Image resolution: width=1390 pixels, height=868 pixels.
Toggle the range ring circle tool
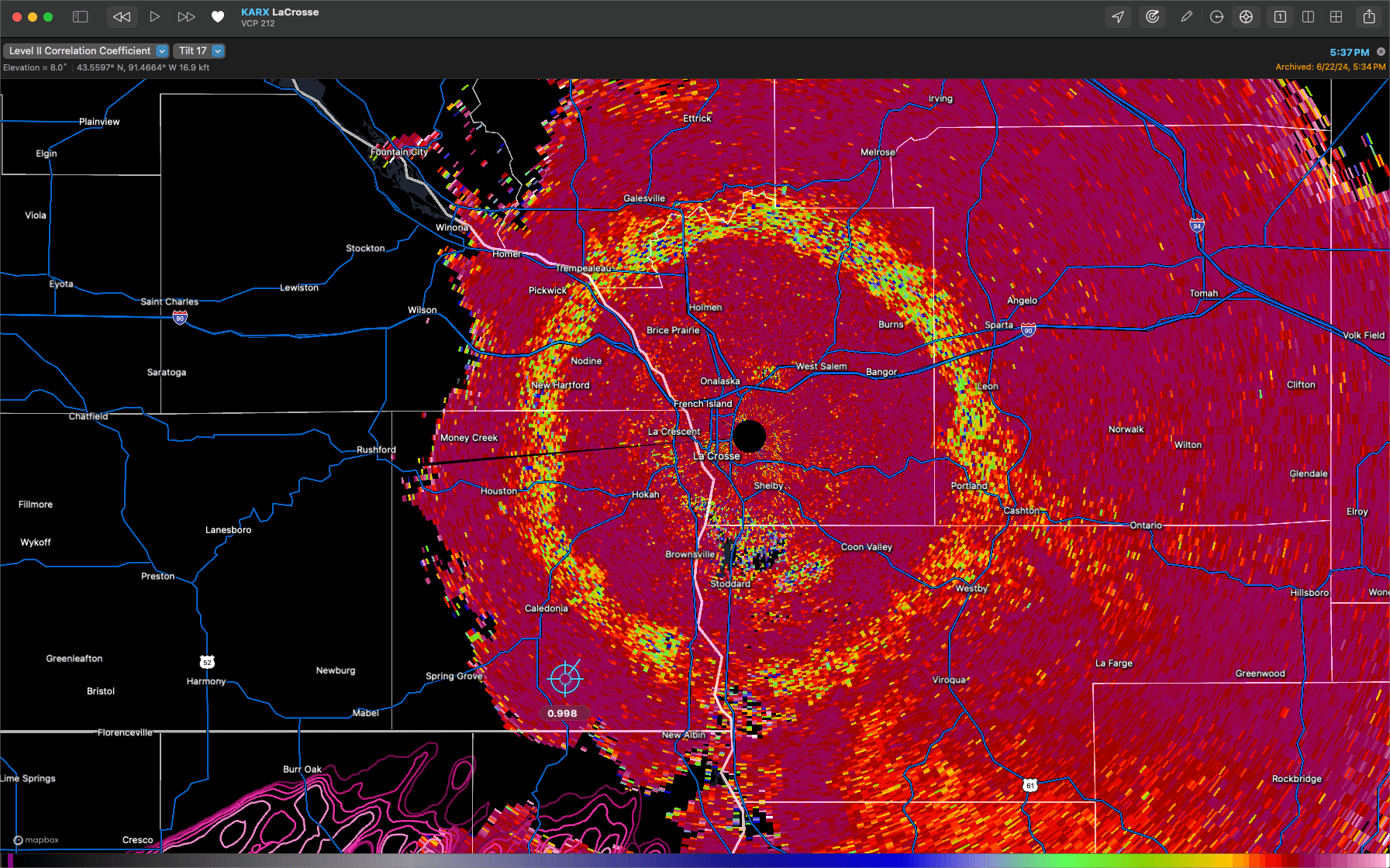[1216, 16]
